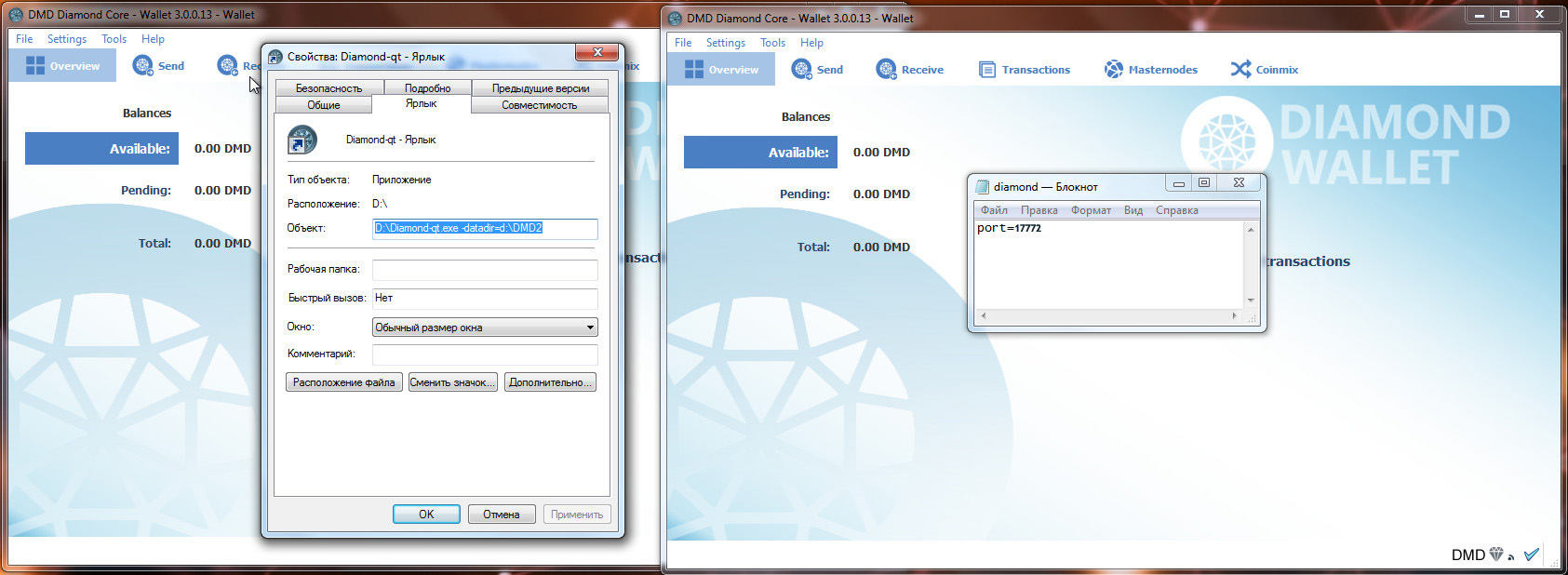This screenshot has width=1568, height=575.
Task: Switch to Подробно tab
Action: tap(427, 88)
